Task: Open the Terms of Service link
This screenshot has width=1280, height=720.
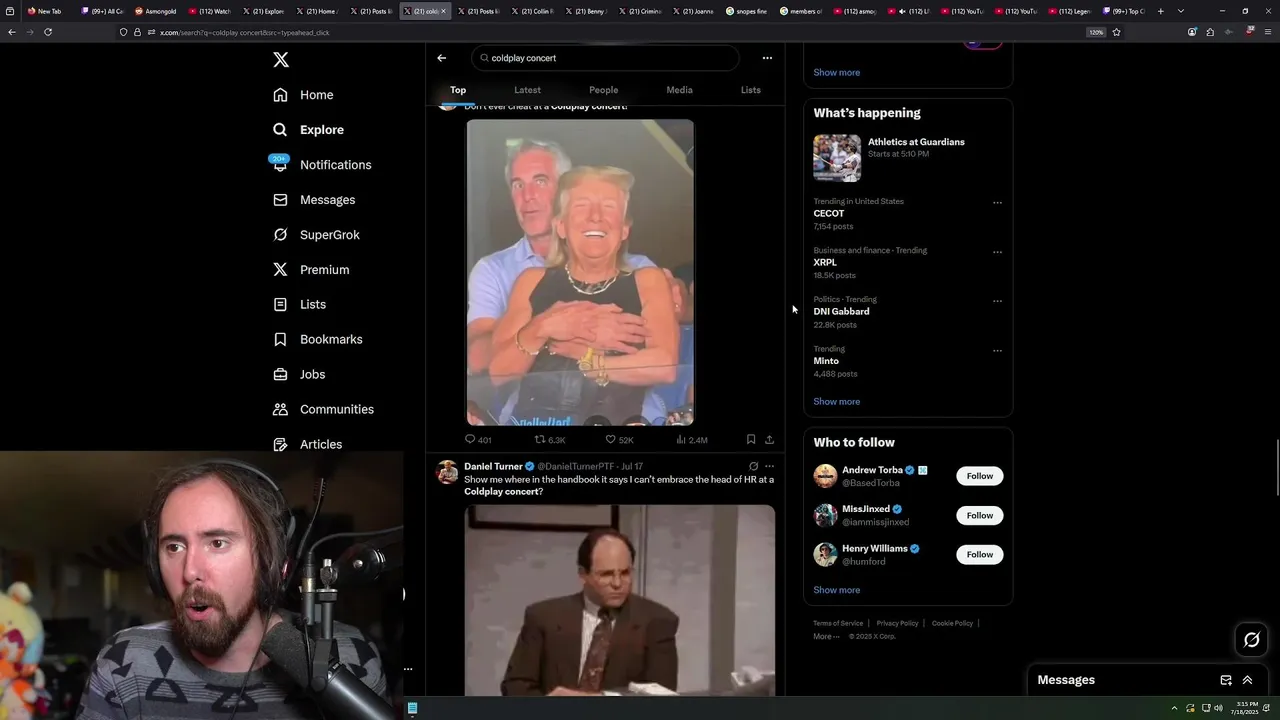Action: [838, 623]
